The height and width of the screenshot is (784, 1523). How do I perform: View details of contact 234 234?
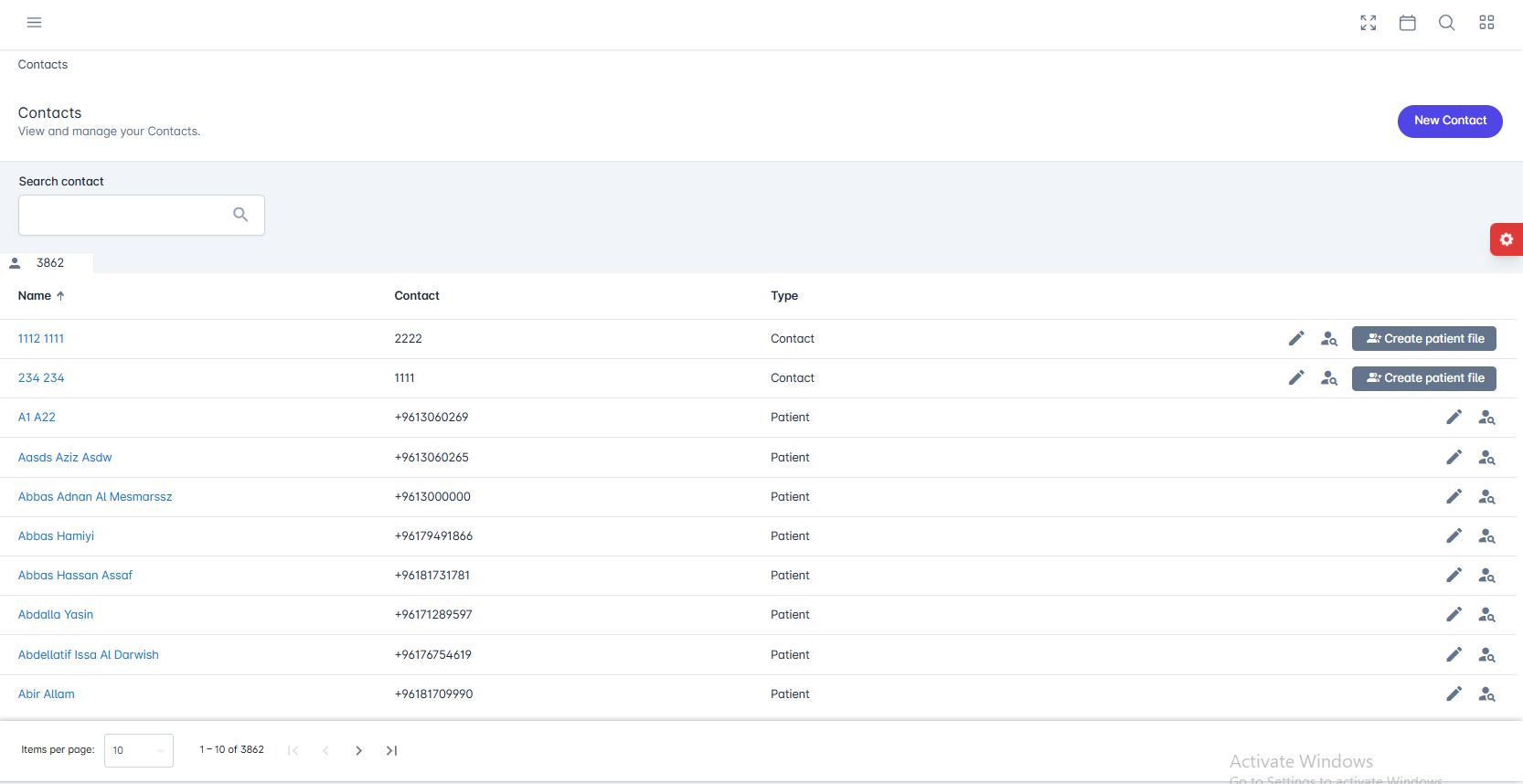click(1329, 378)
